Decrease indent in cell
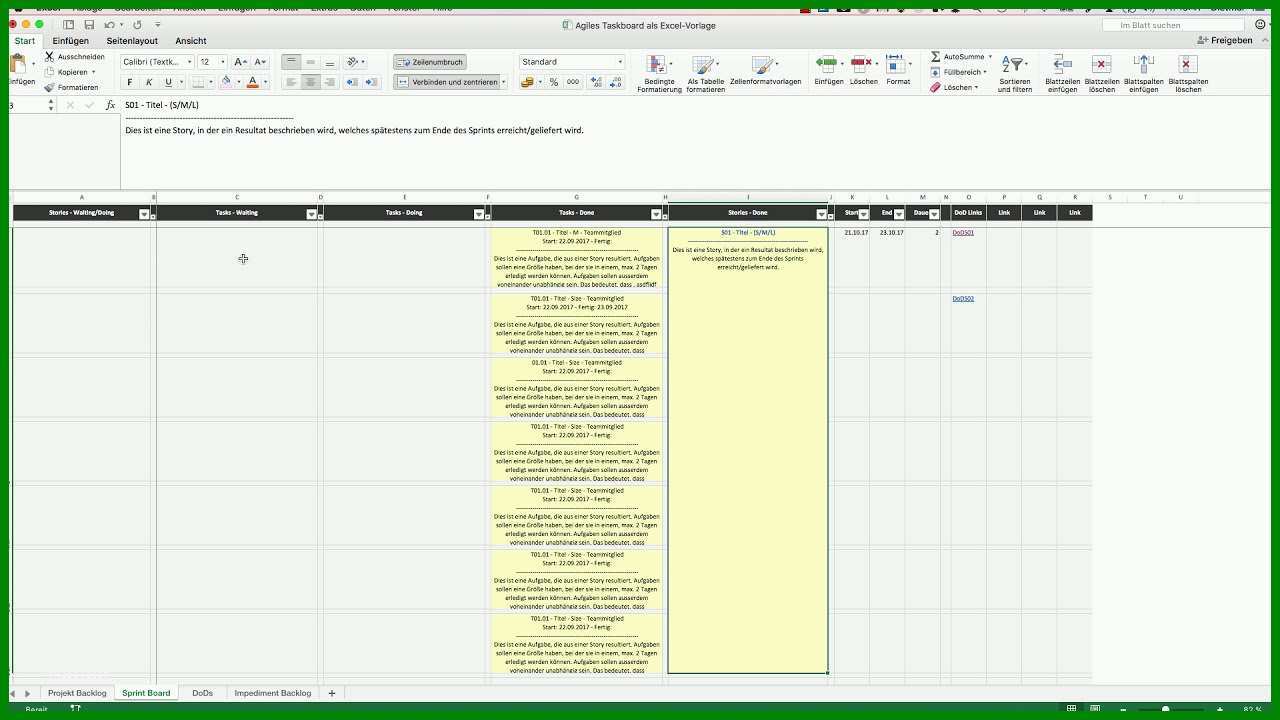This screenshot has height=720, width=1280. coord(352,82)
